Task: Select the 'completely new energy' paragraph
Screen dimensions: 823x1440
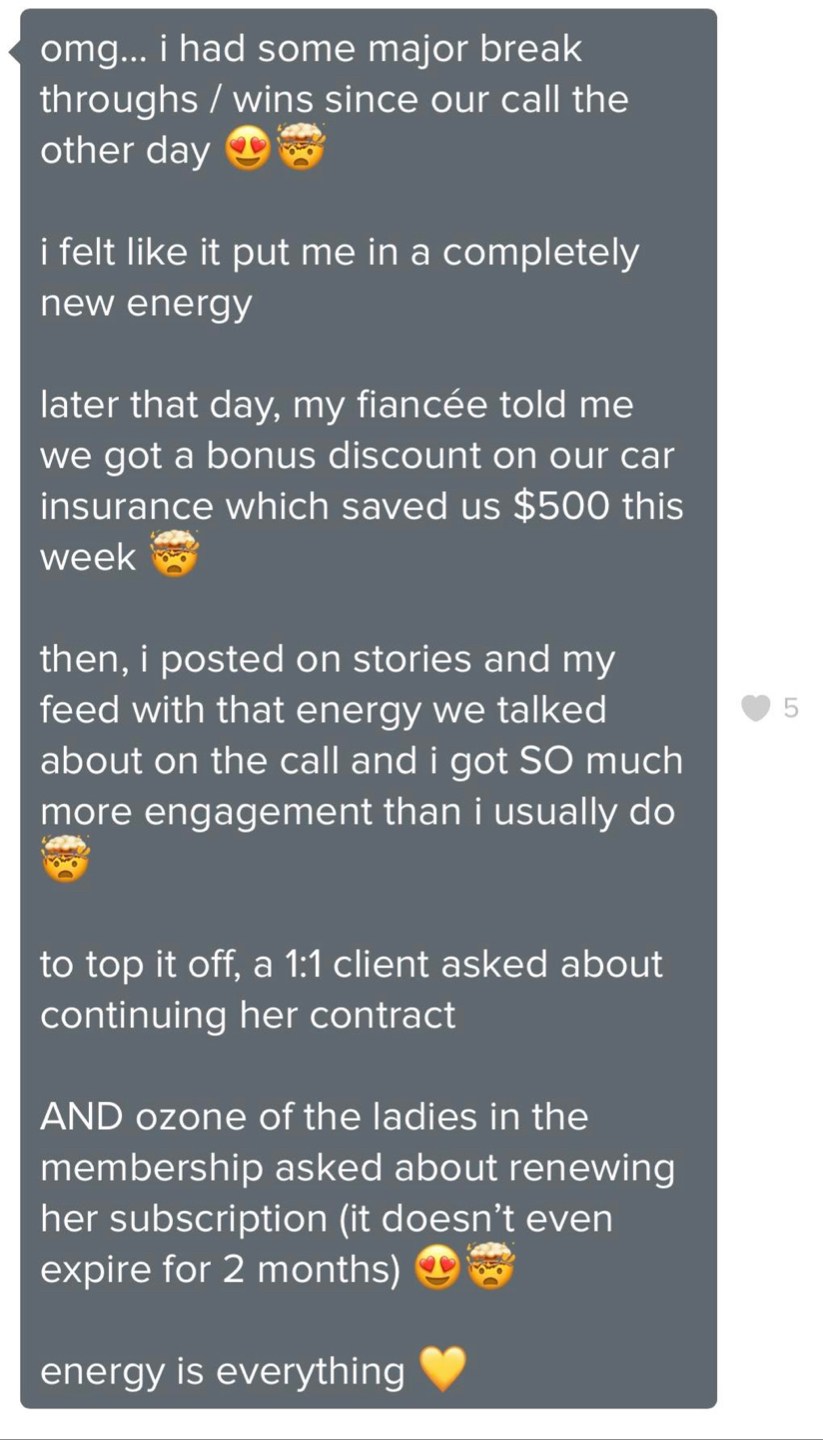Action: point(338,278)
